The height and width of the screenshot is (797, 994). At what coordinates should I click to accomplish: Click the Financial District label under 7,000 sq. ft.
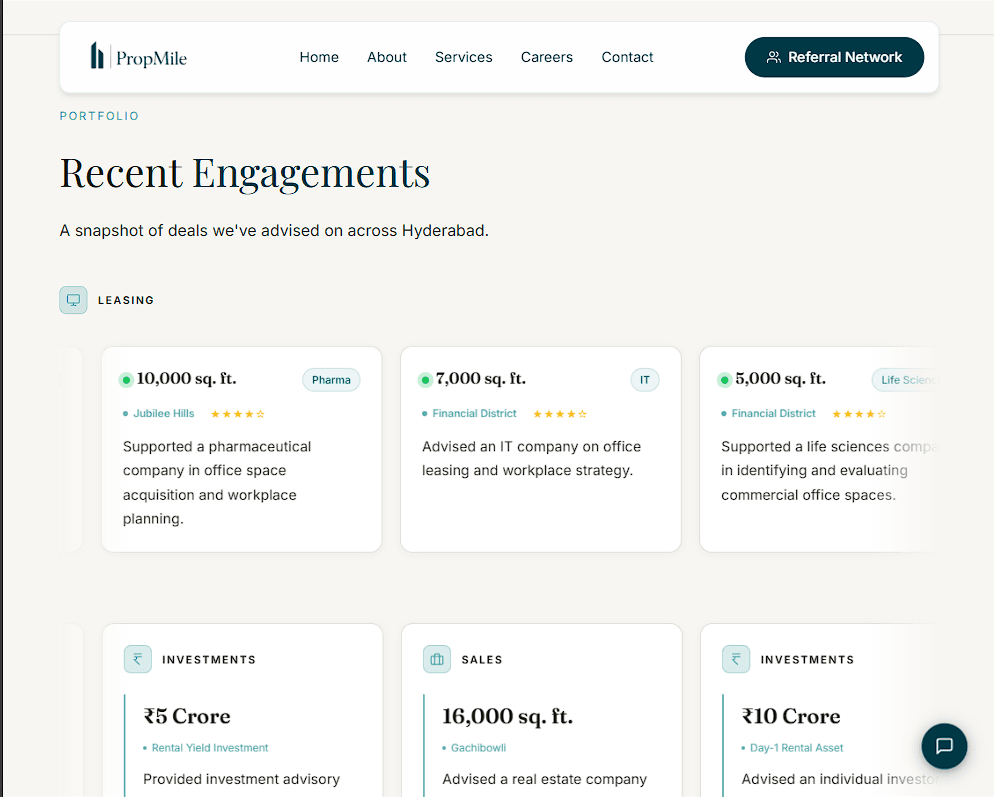pyautogui.click(x=474, y=413)
